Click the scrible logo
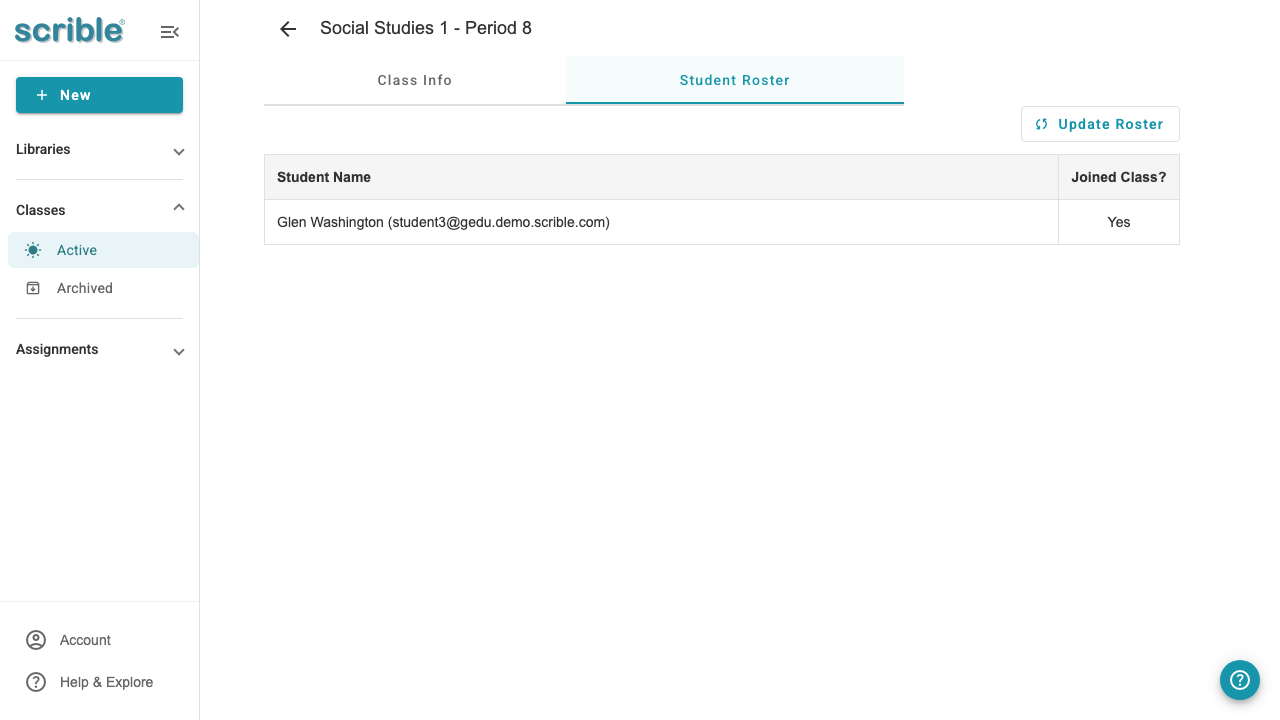Viewport: 1280px width, 720px height. [x=67, y=30]
